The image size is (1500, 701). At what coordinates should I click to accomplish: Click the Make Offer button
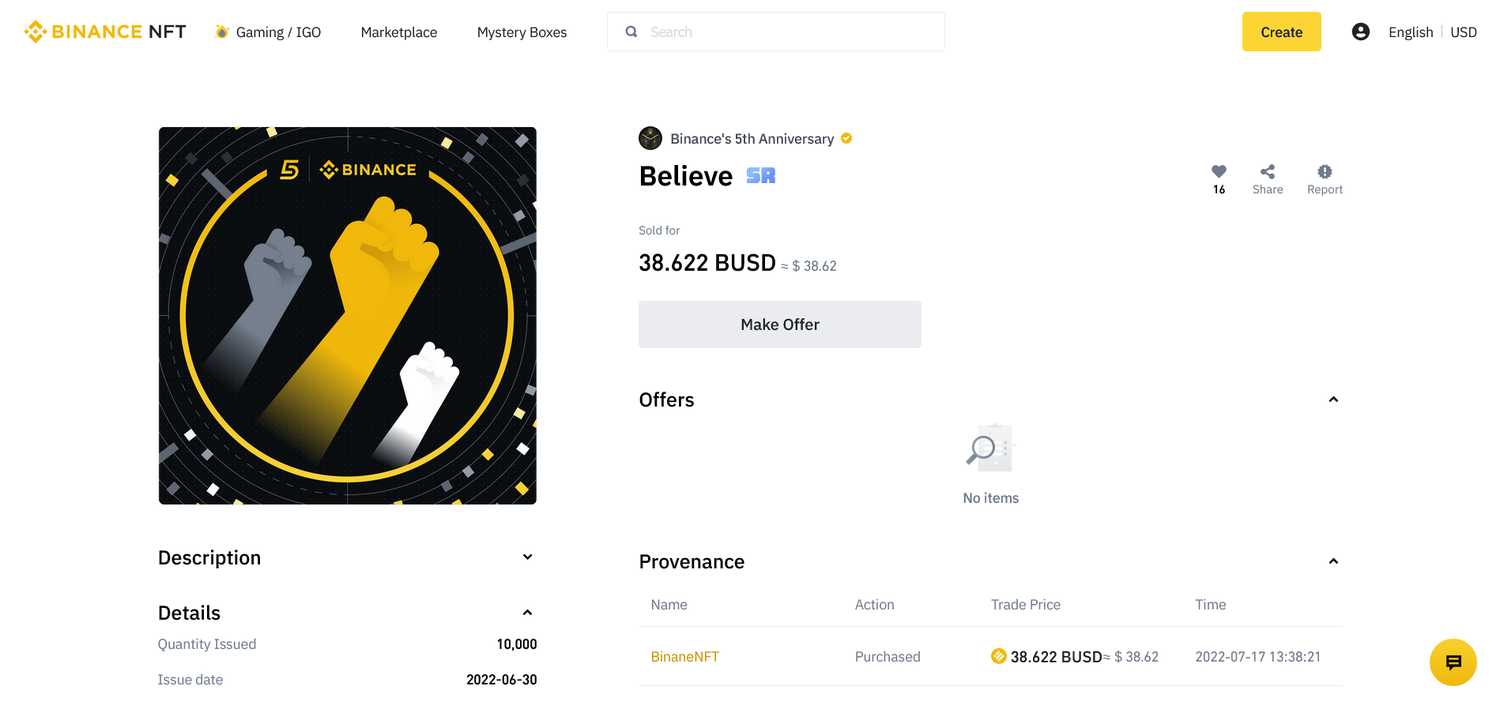pyautogui.click(x=780, y=325)
